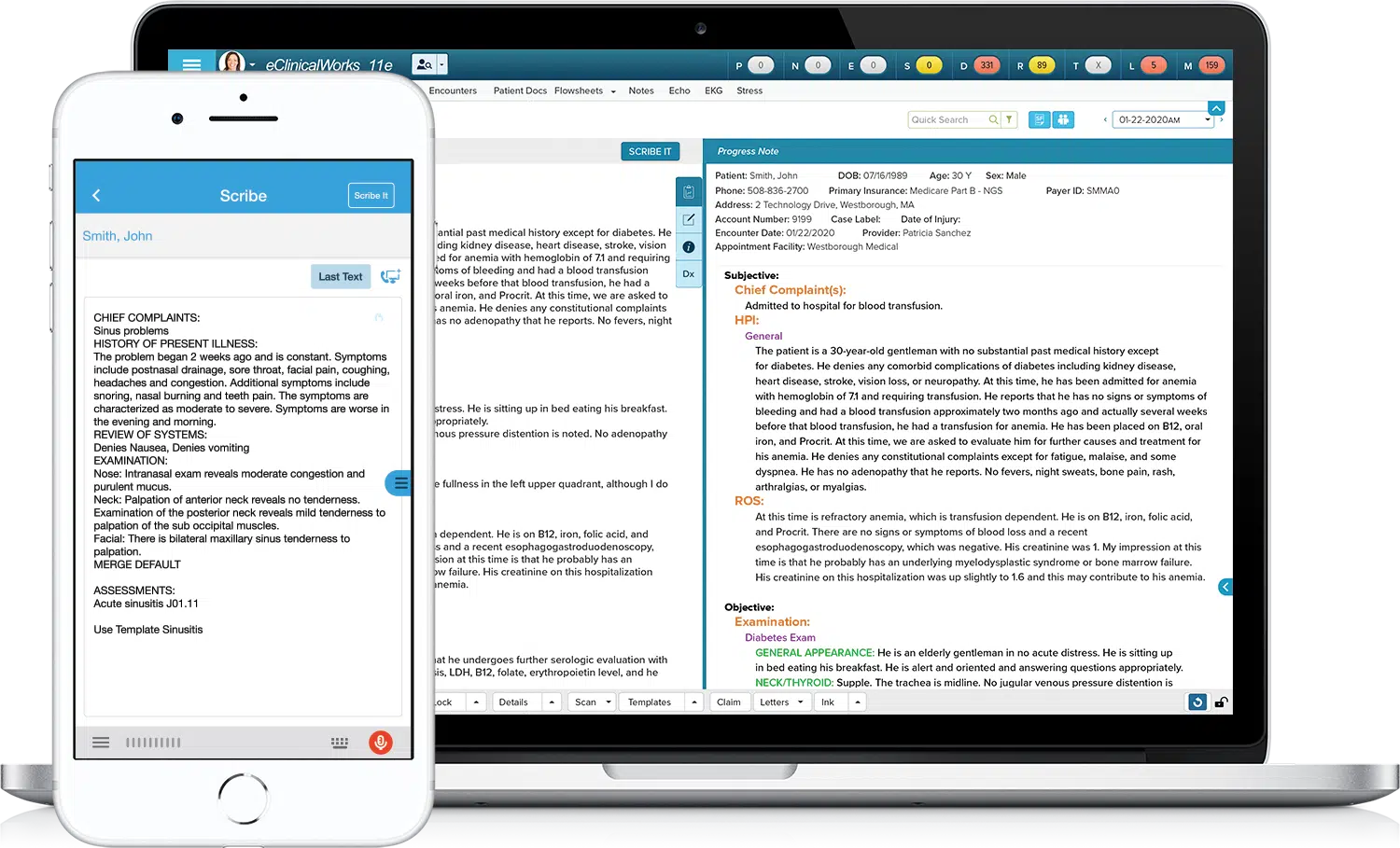The width and height of the screenshot is (1400, 848).
Task: Open the Examination section heading
Action: pyautogui.click(x=772, y=622)
